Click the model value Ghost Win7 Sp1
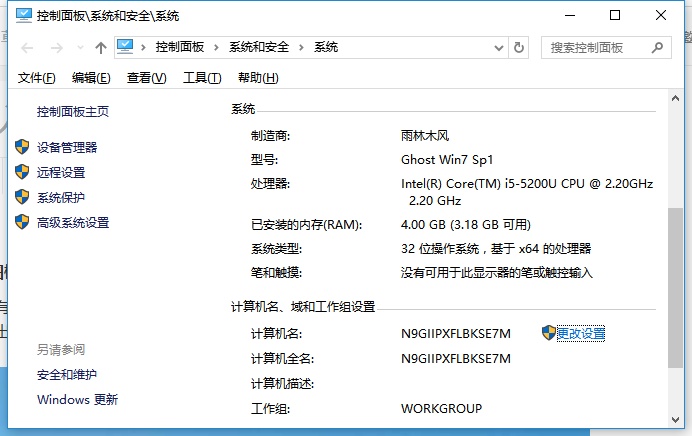The image size is (692, 436). 447,160
